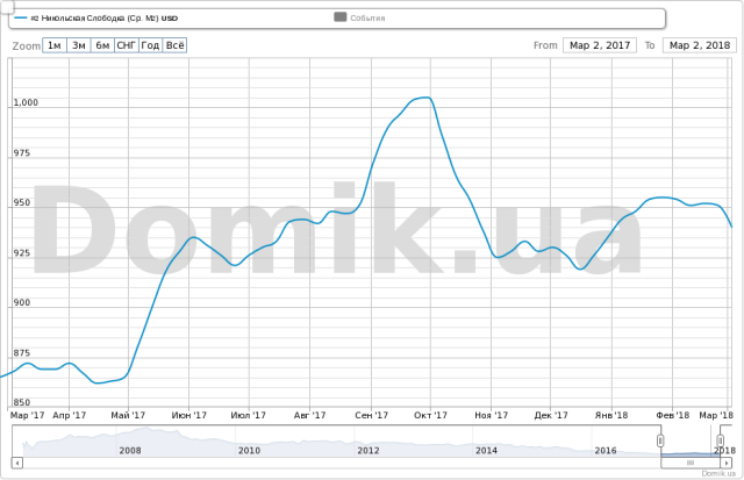Screen dimensions: 744x480
Task: Click the 925 y-axis value
Action: click(21, 253)
